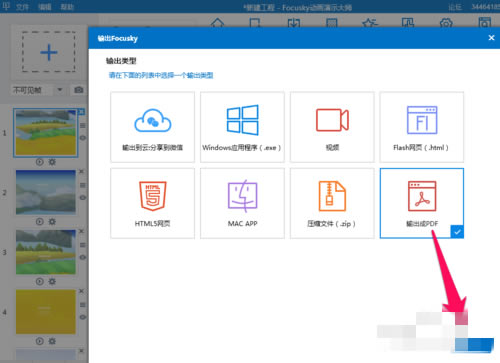Open frame 4 list menu icon

pos(83,304)
